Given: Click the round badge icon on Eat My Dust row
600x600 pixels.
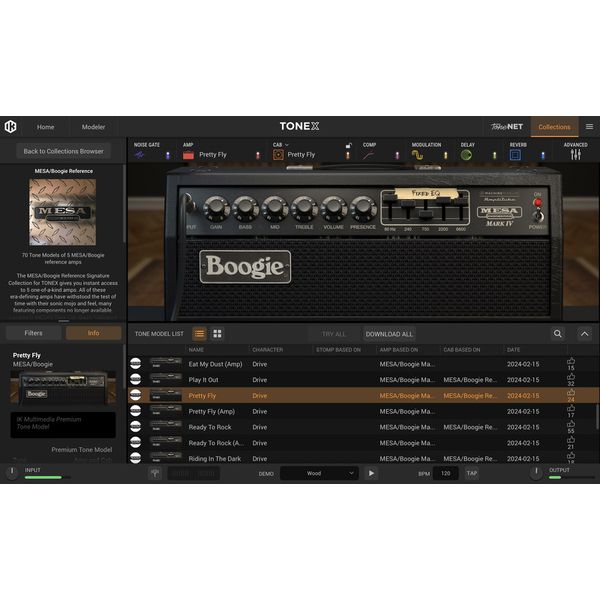Looking at the screenshot, I should tap(135, 364).
